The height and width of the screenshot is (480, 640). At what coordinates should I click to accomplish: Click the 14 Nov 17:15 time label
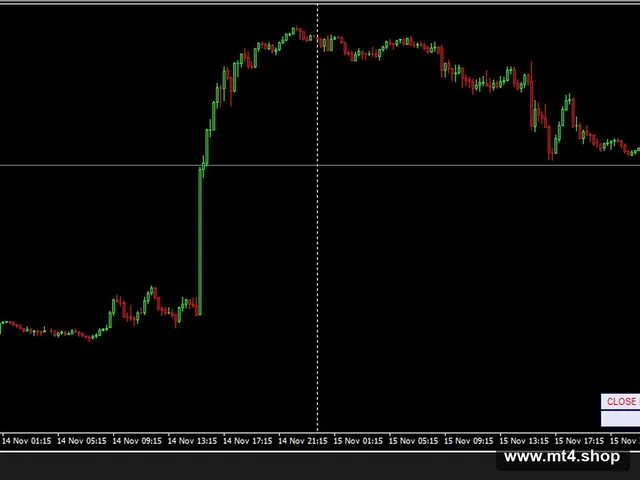click(x=248, y=441)
